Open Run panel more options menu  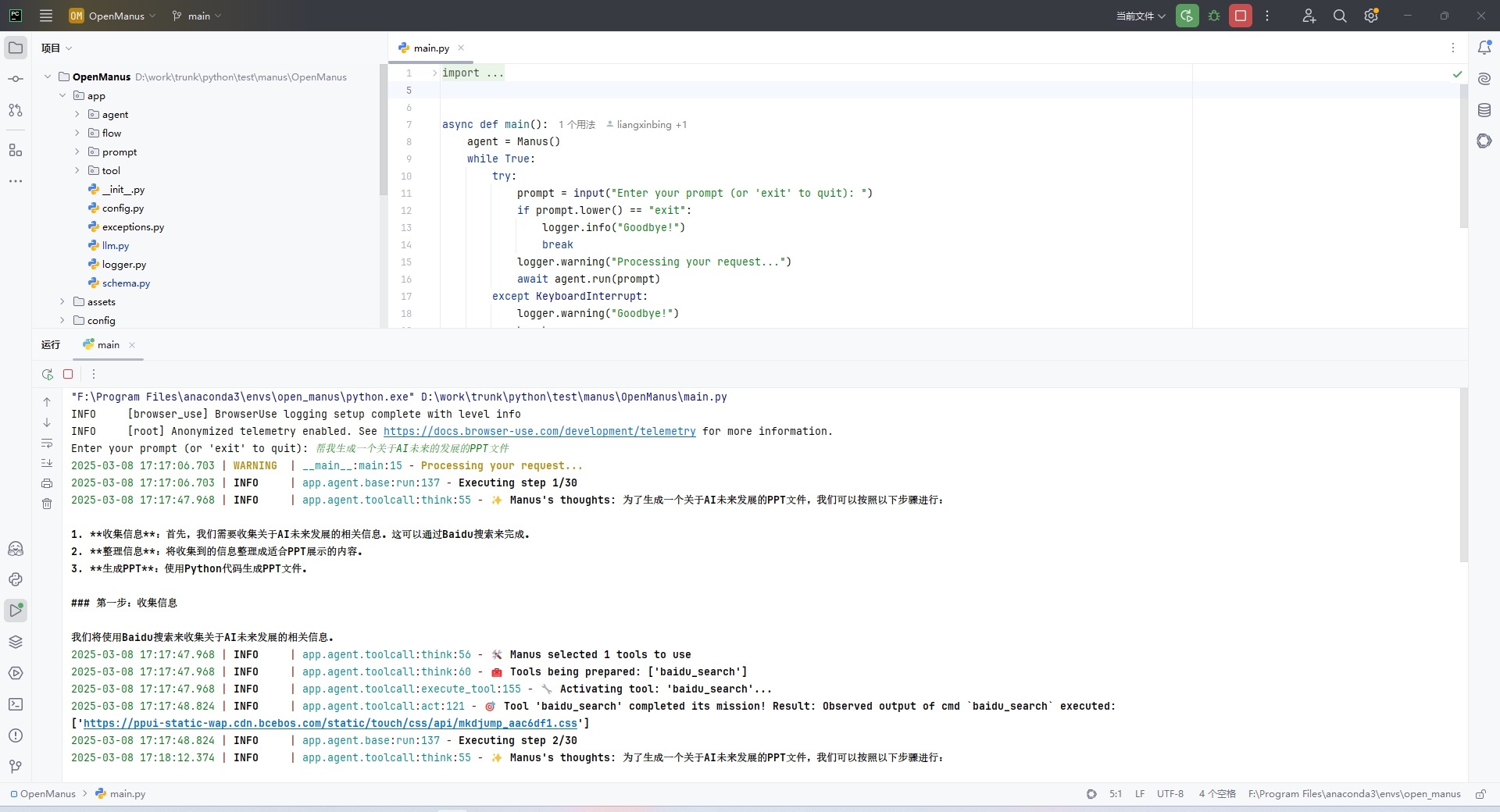pyautogui.click(x=94, y=374)
